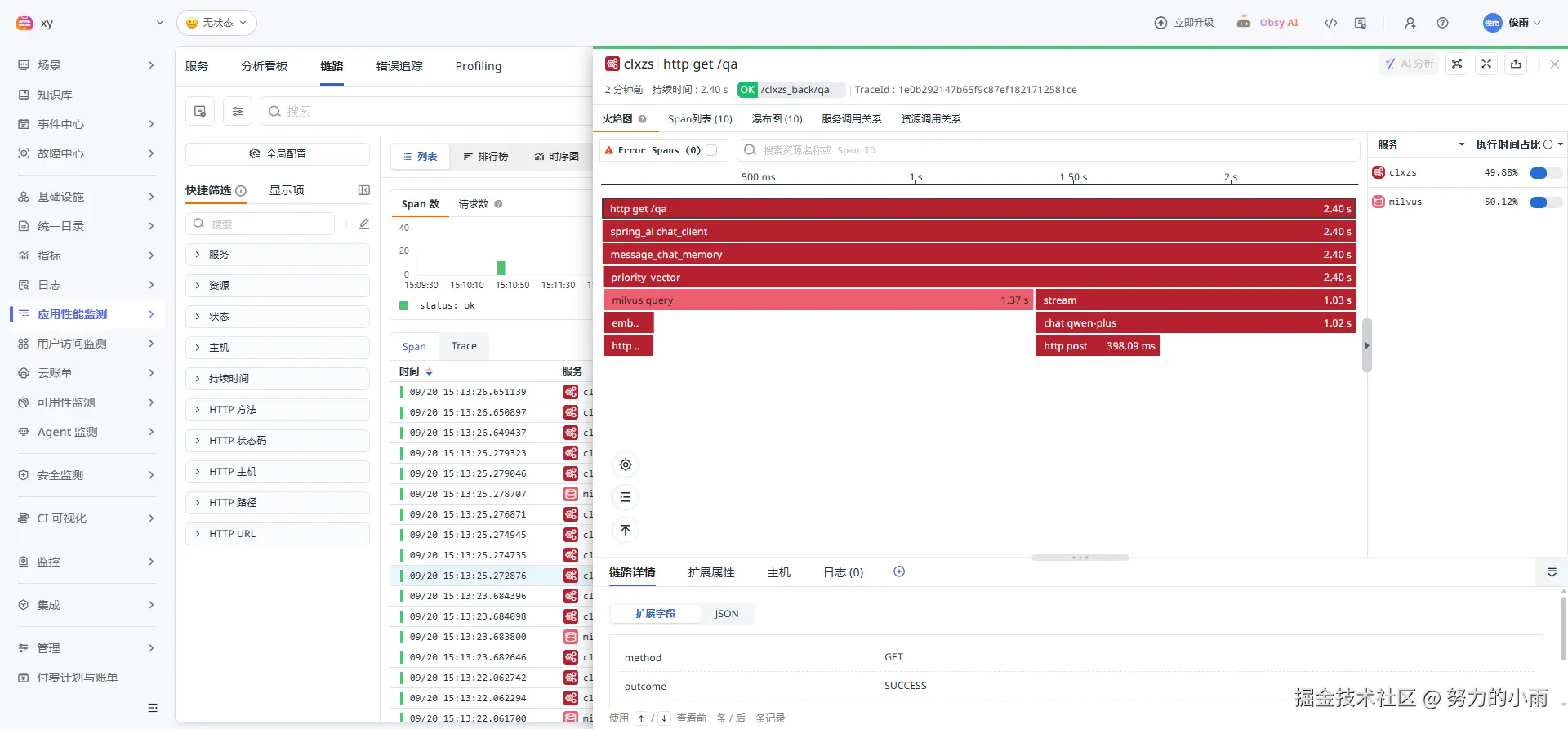Collapse the sidebar menu icon
This screenshot has height=729, width=1568.
click(x=152, y=708)
